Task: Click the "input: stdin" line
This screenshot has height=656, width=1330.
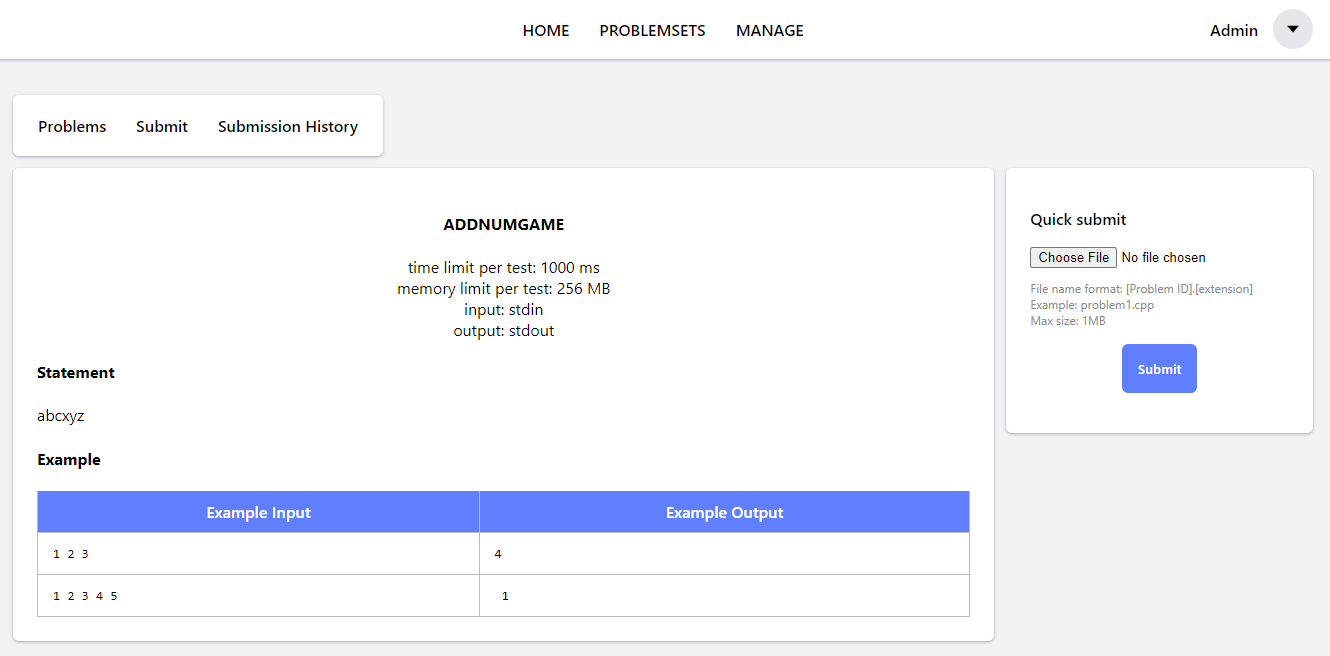Action: (504, 310)
